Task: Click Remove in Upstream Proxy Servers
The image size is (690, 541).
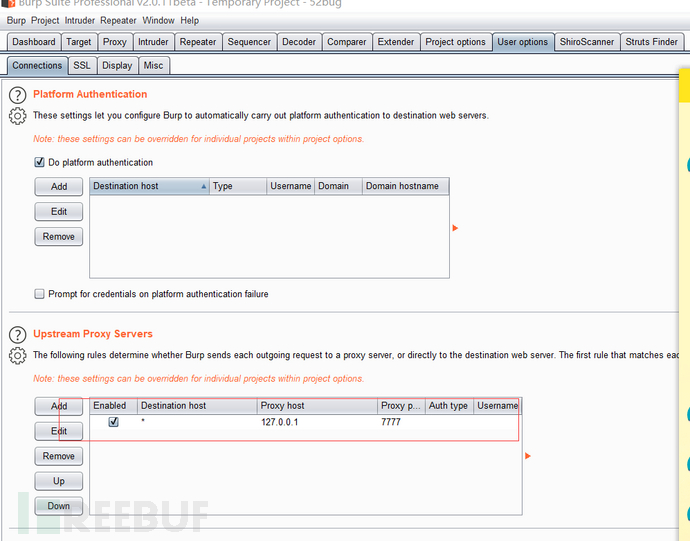Action: pos(59,456)
